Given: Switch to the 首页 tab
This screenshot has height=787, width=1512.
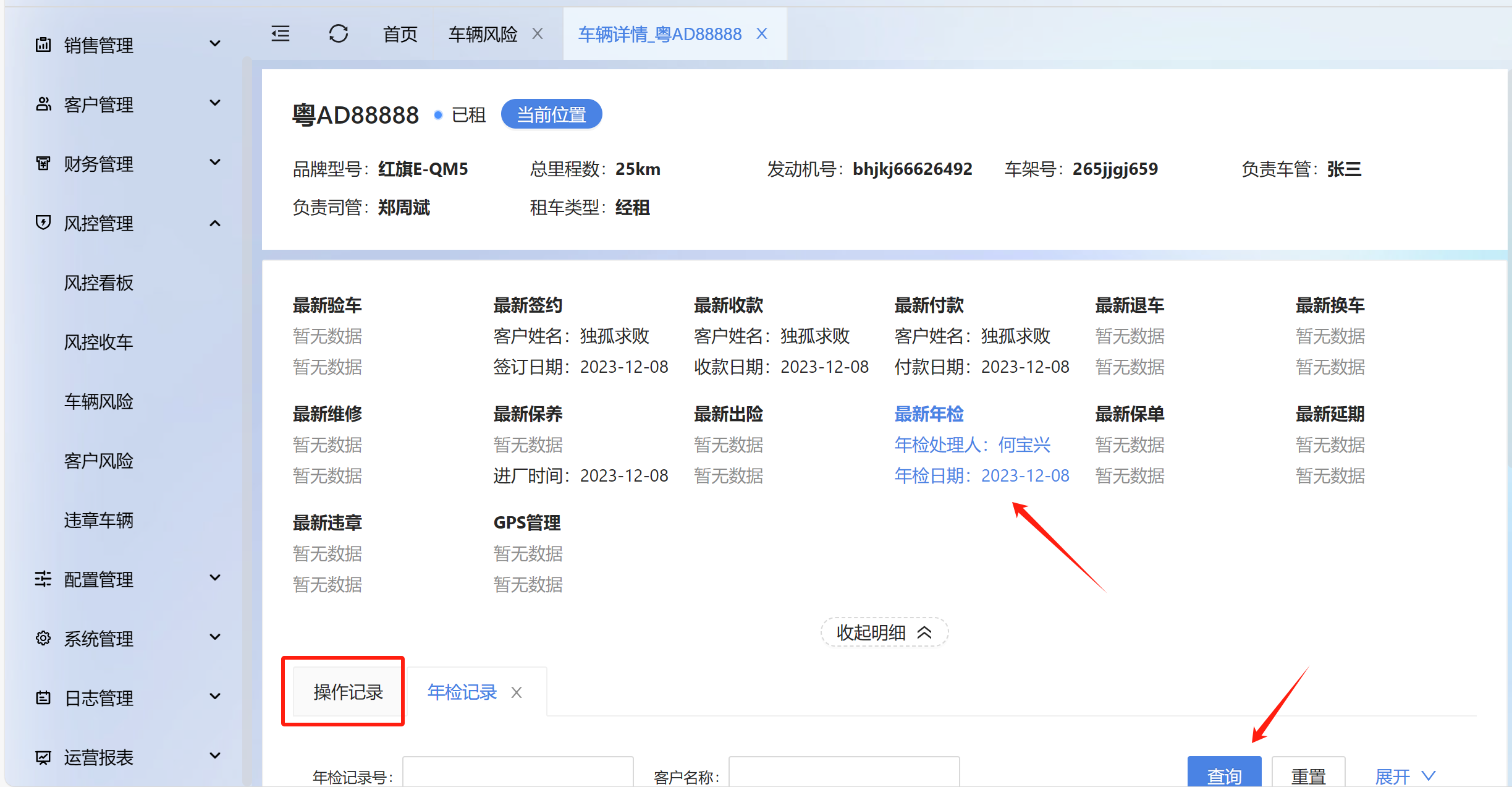Looking at the screenshot, I should (x=400, y=34).
